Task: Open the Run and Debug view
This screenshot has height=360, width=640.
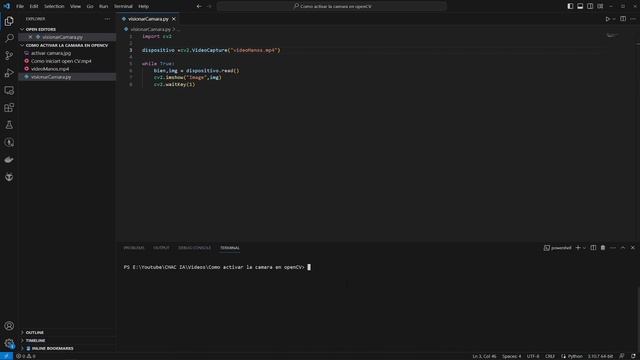Action: click(9, 73)
